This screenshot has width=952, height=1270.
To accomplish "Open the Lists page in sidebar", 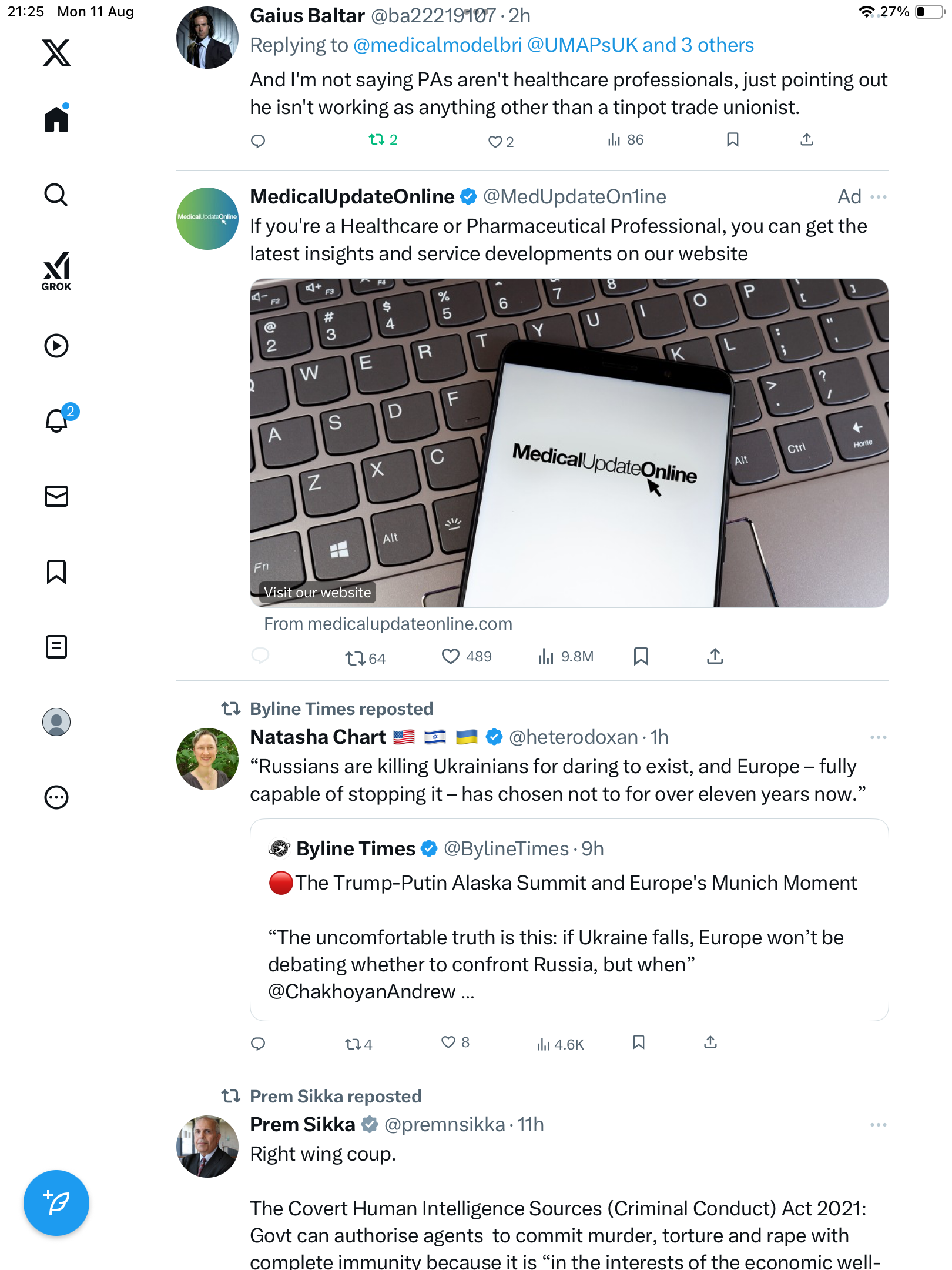I will click(56, 647).
